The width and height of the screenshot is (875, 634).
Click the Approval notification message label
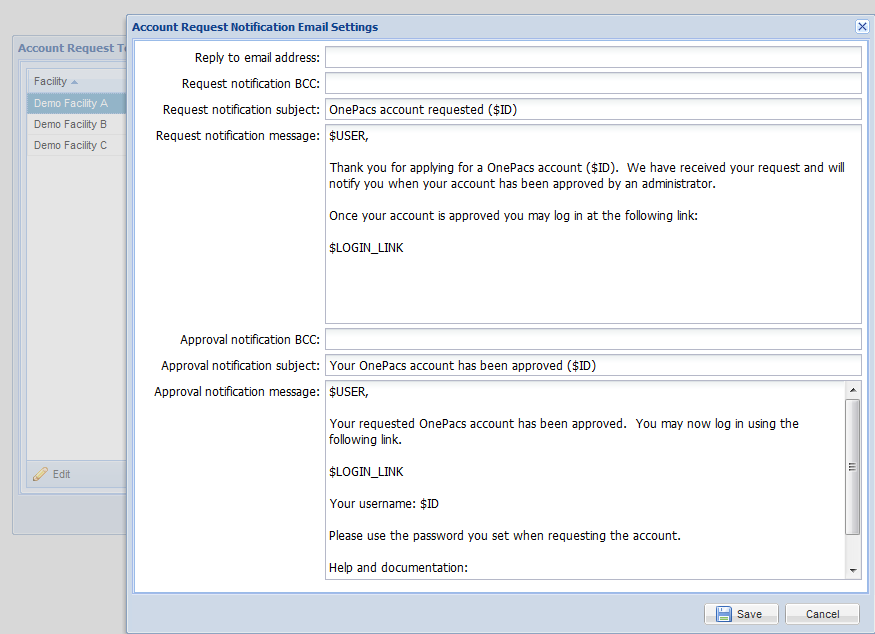[x=237, y=392]
